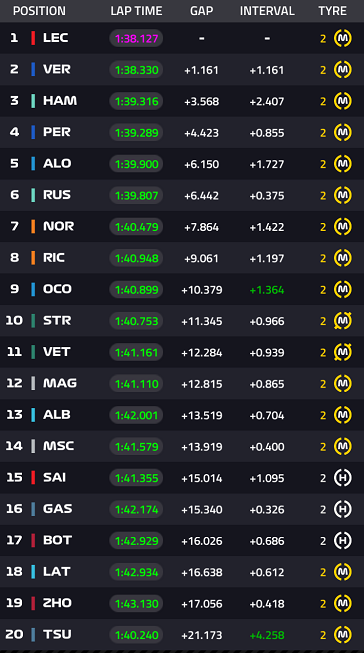Click LEC's red team colour bar
Viewport: 364px width, 653px height.
[x=33, y=38]
